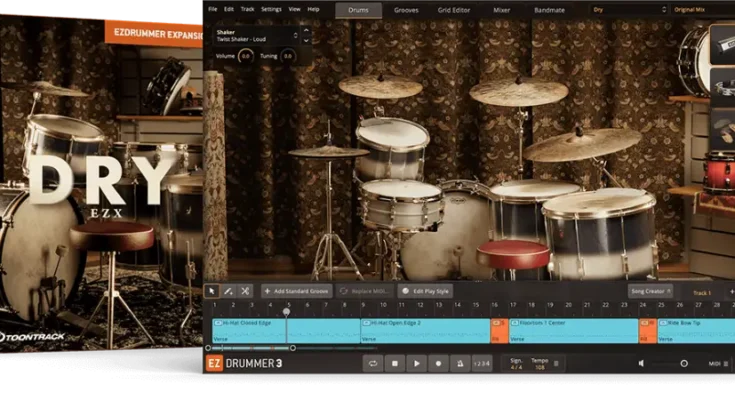Adjust the Shaker Volume knob
Image resolution: width=735 pixels, height=400 pixels.
pyautogui.click(x=246, y=56)
